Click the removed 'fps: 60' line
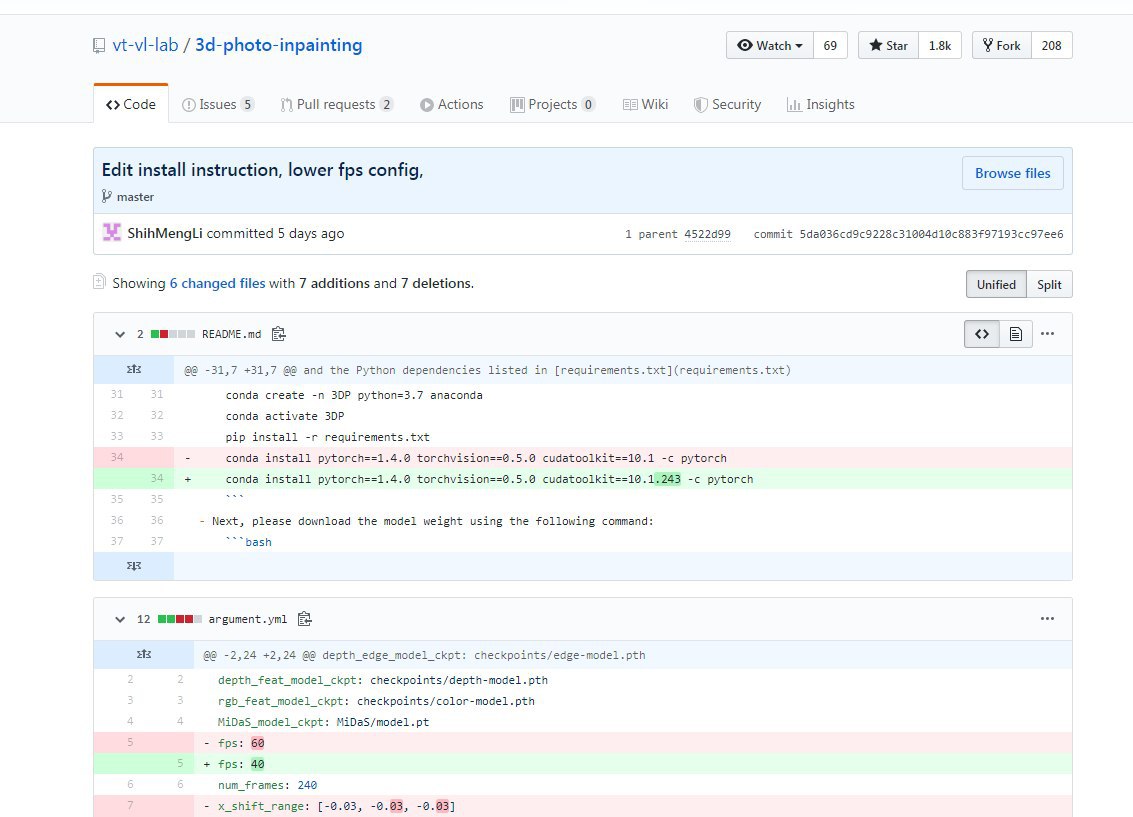 click(582, 743)
